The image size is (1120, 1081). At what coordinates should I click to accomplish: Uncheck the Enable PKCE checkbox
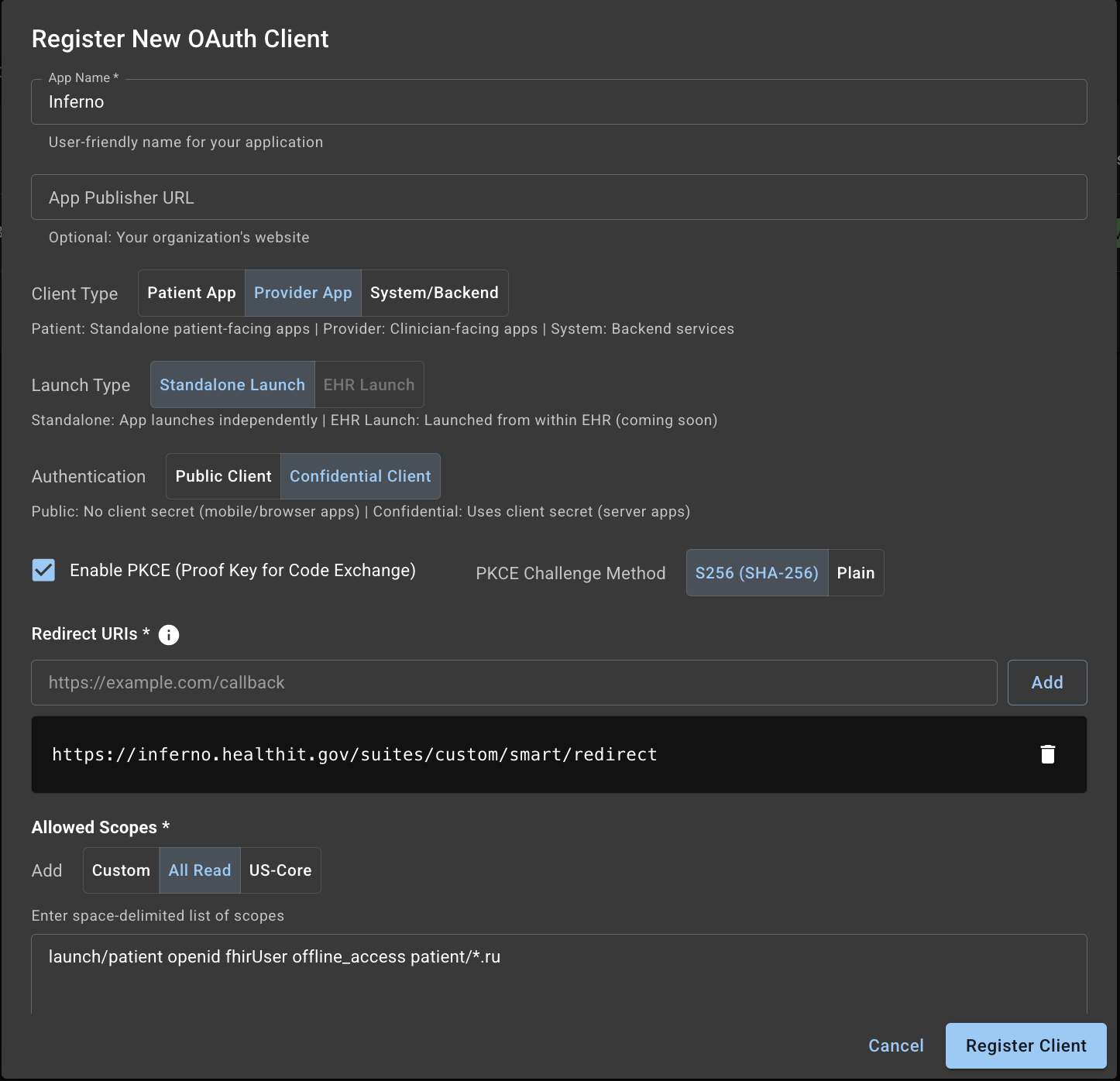tap(44, 571)
